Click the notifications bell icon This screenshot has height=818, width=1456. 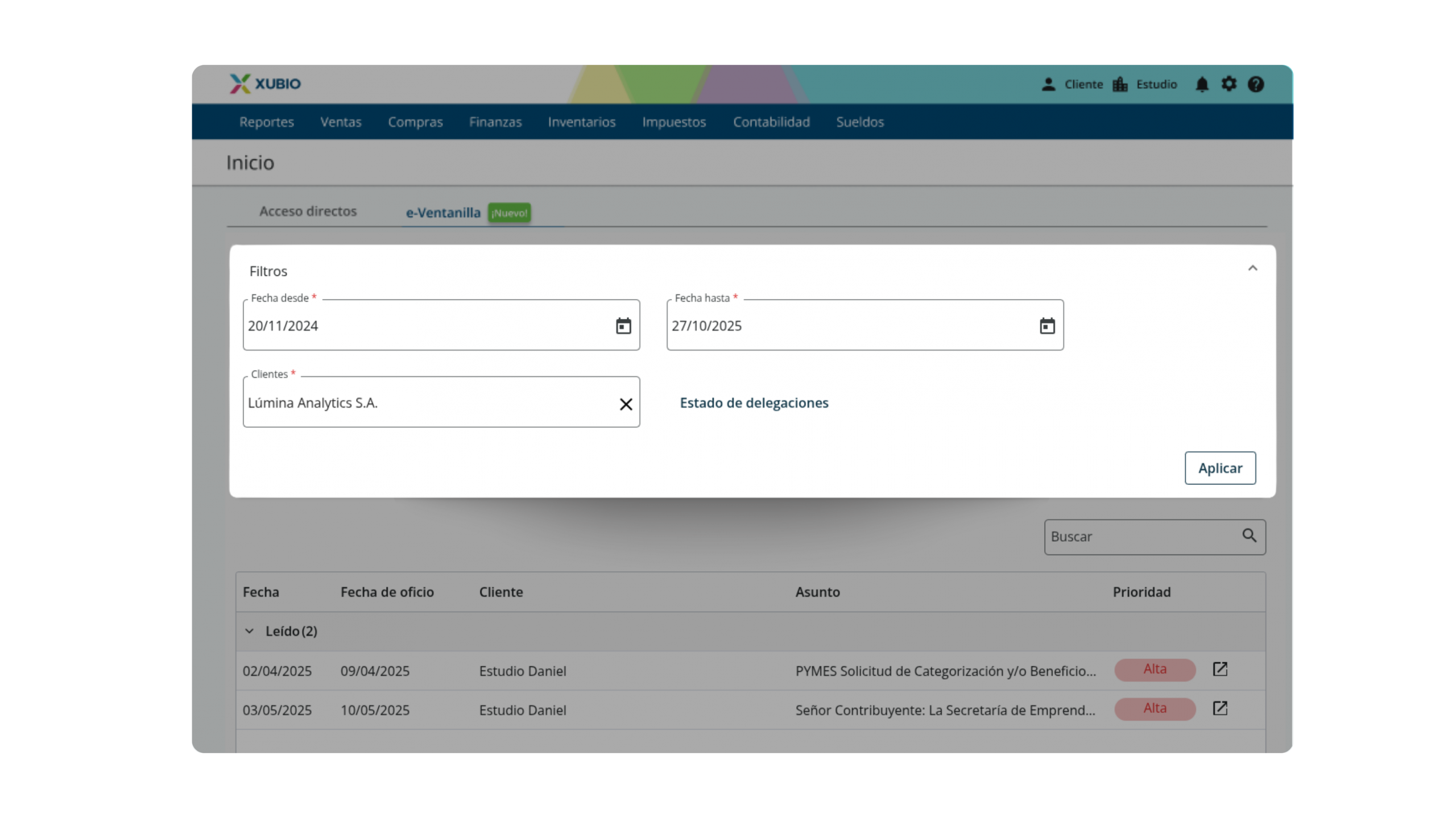point(1202,85)
